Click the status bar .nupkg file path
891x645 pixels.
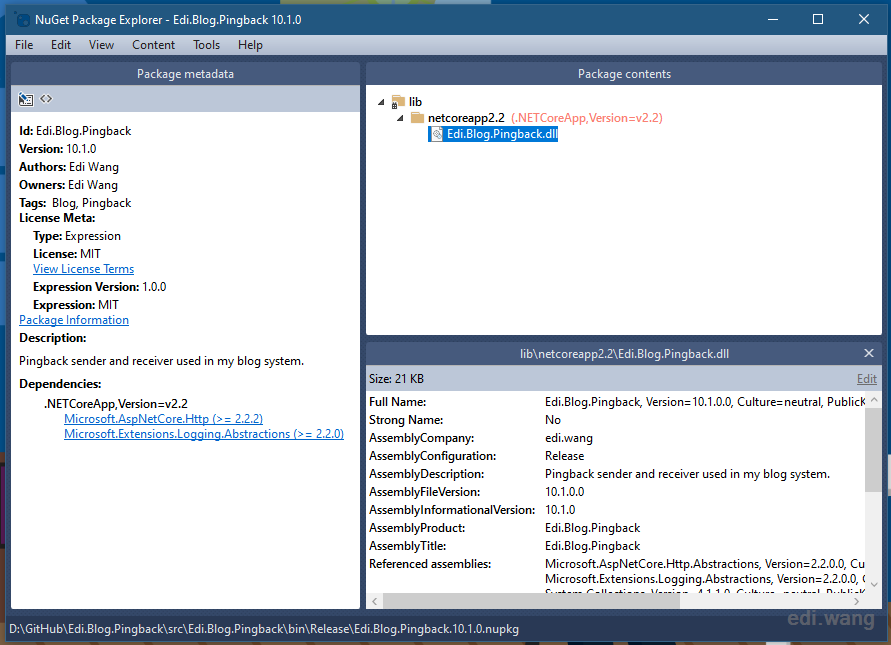(264, 629)
